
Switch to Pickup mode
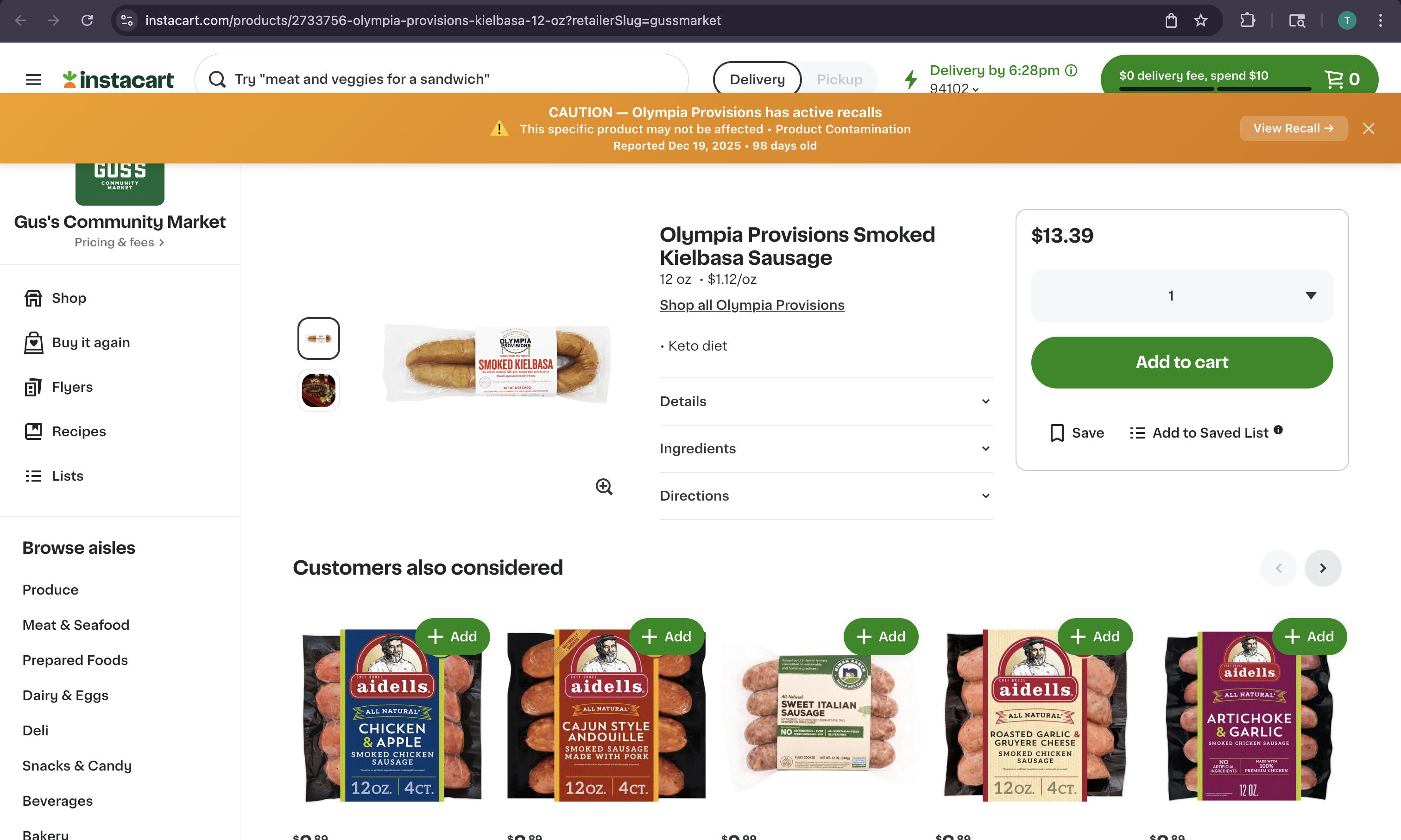point(839,79)
